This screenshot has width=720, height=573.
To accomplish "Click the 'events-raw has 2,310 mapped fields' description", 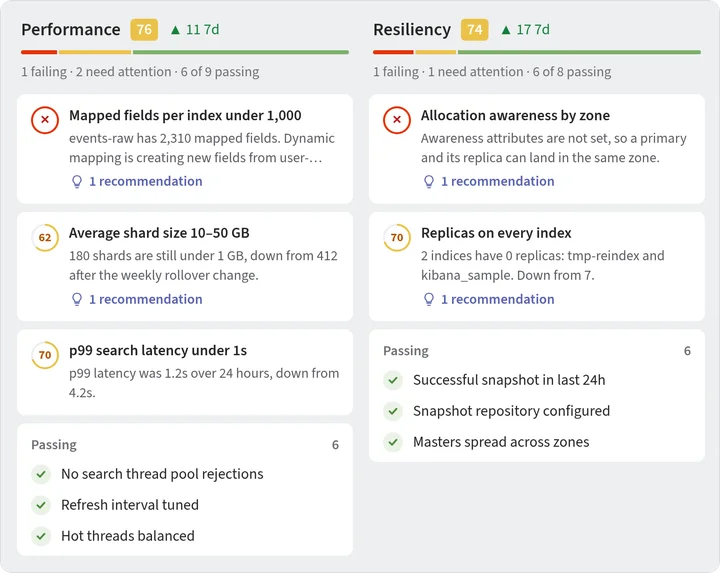I will click(202, 148).
